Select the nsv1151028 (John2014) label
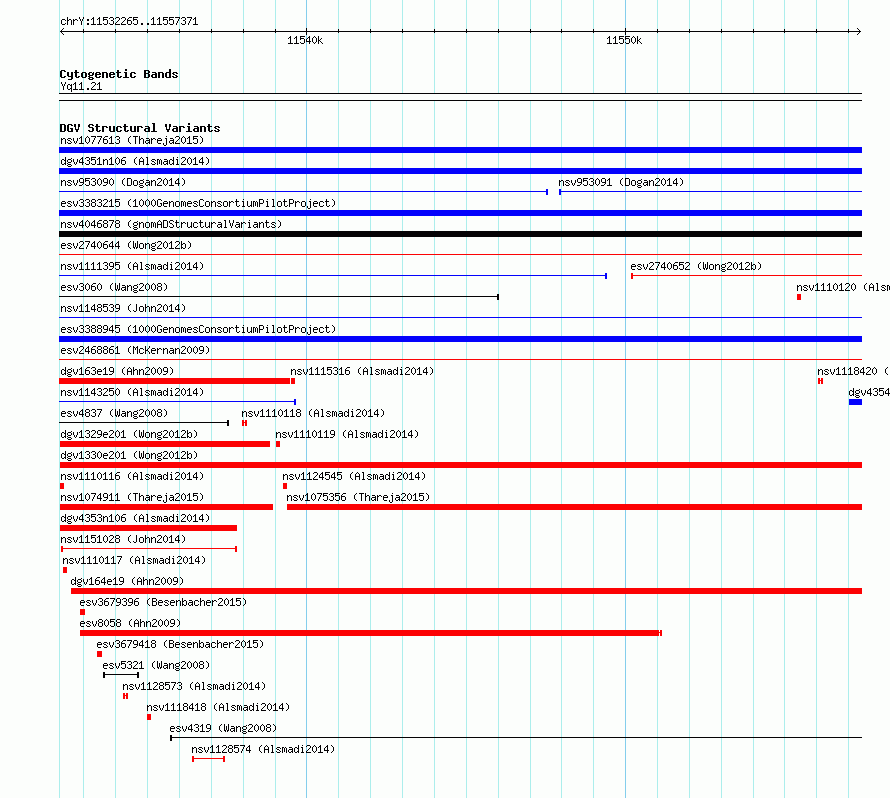Screen dimensions: 890x798 click(123, 539)
